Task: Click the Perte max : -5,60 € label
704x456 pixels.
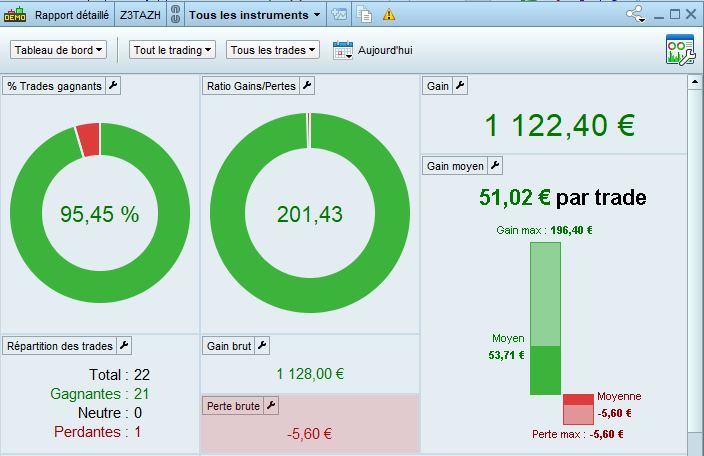Action: tap(578, 434)
